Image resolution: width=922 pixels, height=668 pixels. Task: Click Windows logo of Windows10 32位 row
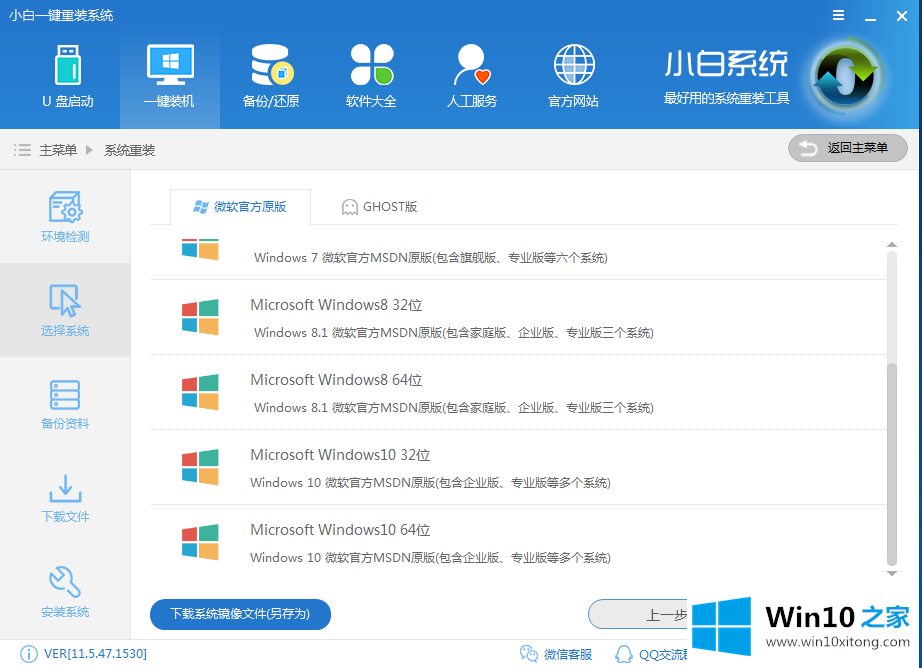(200, 467)
